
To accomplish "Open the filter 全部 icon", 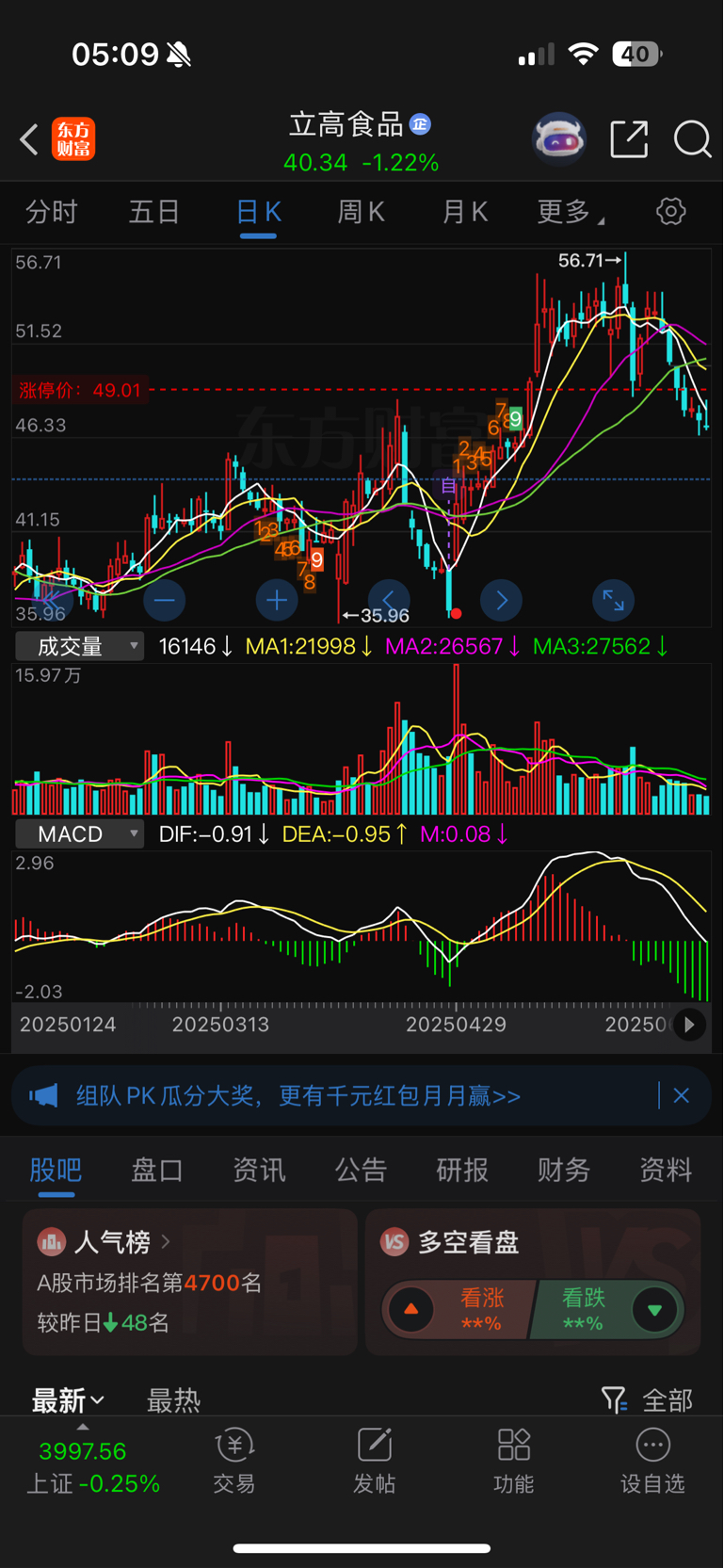I will (614, 1400).
